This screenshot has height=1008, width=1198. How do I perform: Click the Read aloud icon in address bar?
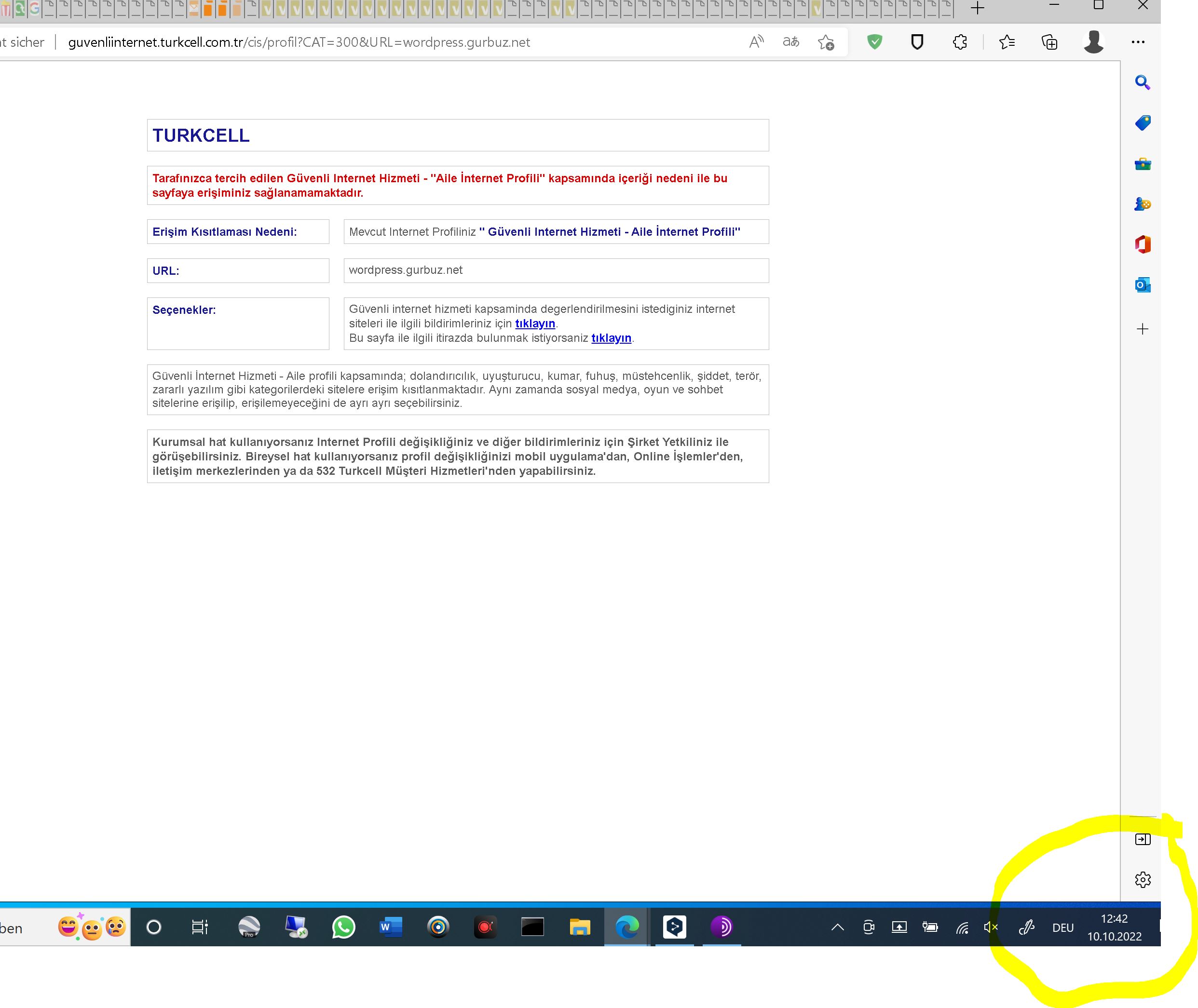756,42
